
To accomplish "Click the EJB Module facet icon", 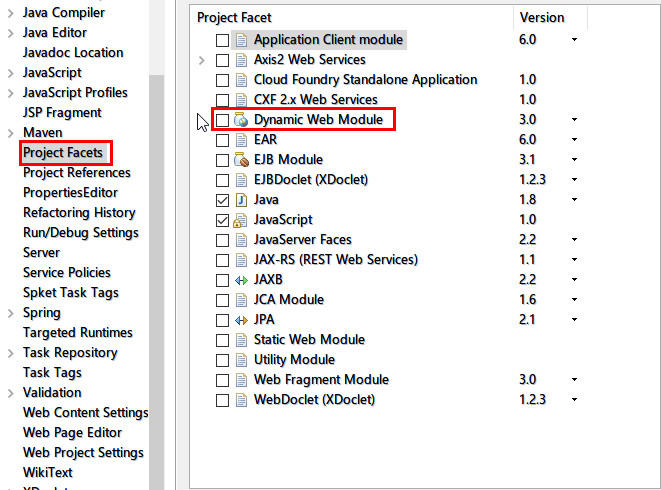I will (x=240, y=160).
